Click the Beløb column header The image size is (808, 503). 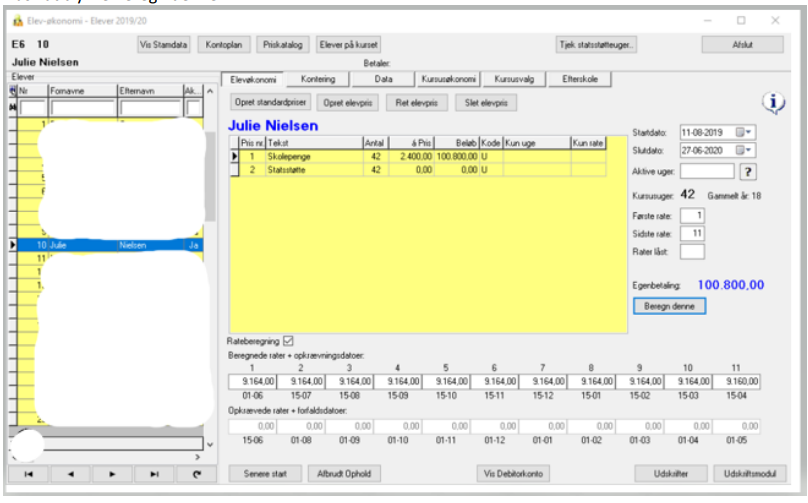[457, 143]
